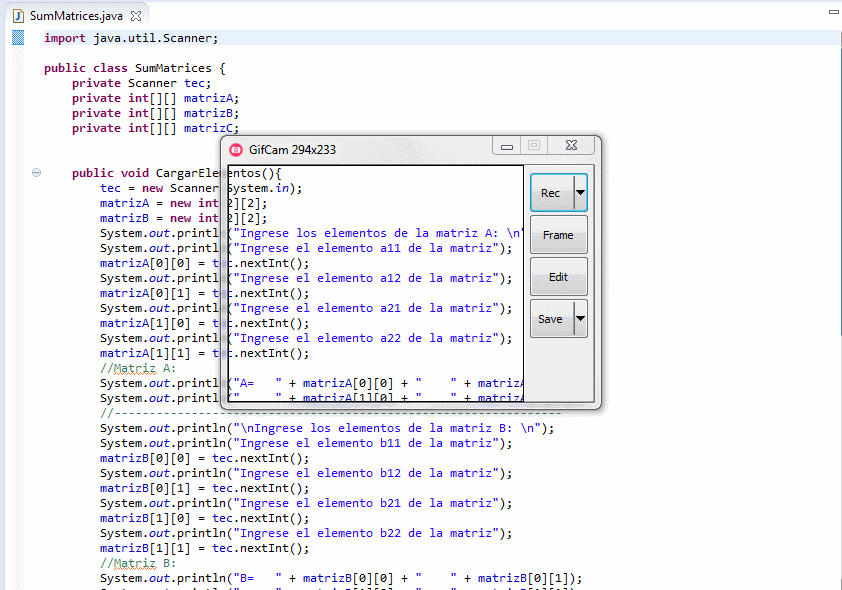
Task: Click 'matrizB[1][1] = tec.nextInt();' line
Action: (205, 549)
